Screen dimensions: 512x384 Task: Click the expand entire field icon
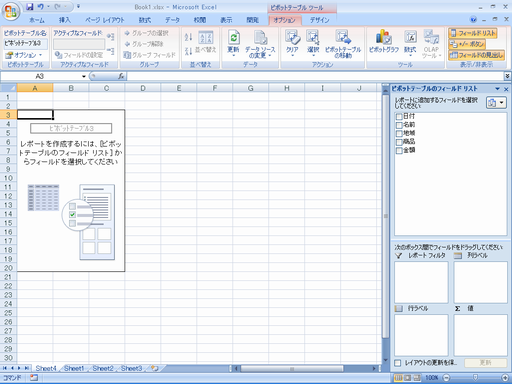click(111, 36)
